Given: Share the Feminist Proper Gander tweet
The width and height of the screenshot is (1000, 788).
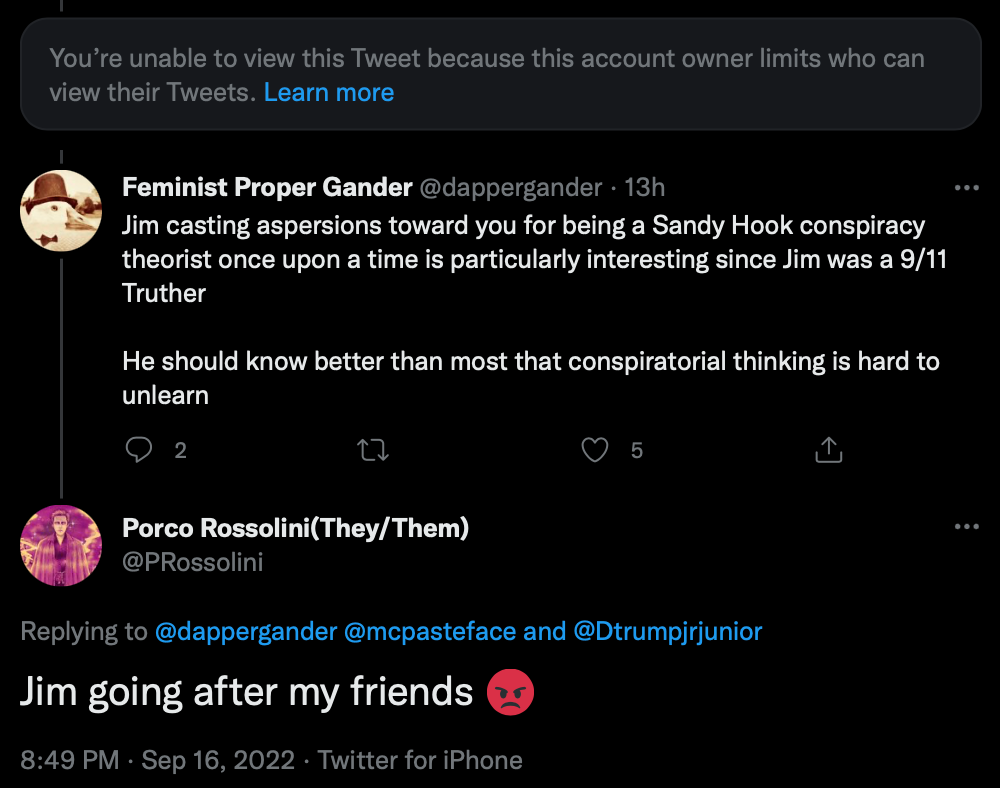Looking at the screenshot, I should 828,451.
